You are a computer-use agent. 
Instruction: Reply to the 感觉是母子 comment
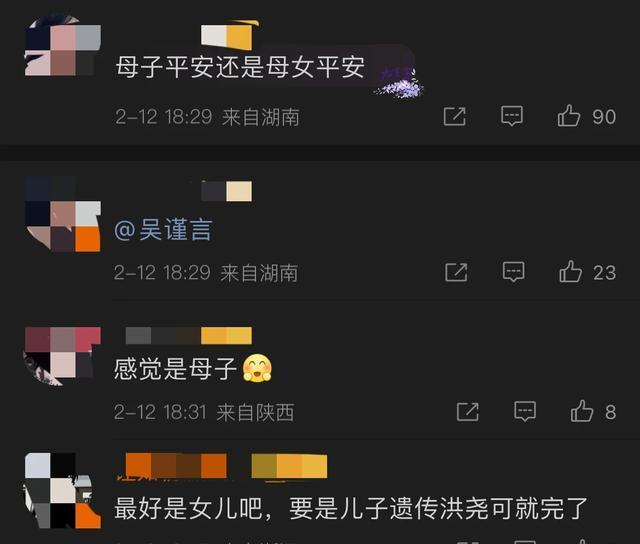pos(525,411)
